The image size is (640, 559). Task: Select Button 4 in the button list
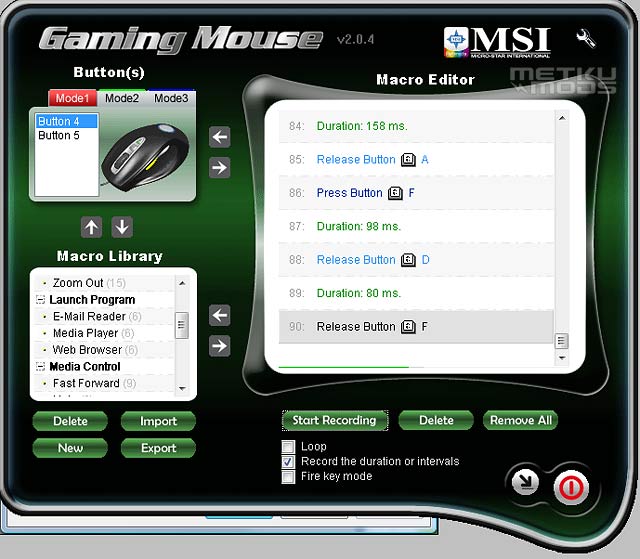67,121
